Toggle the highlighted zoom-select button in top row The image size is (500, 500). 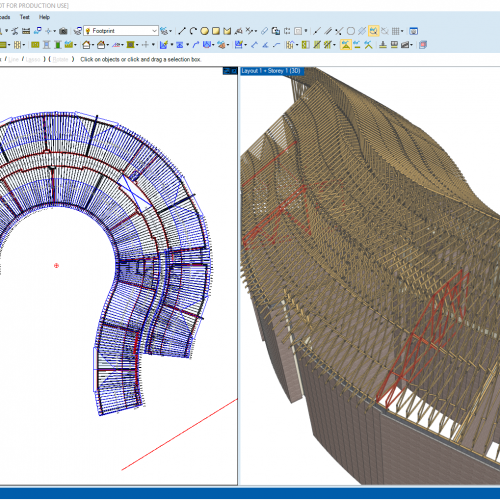[373, 31]
